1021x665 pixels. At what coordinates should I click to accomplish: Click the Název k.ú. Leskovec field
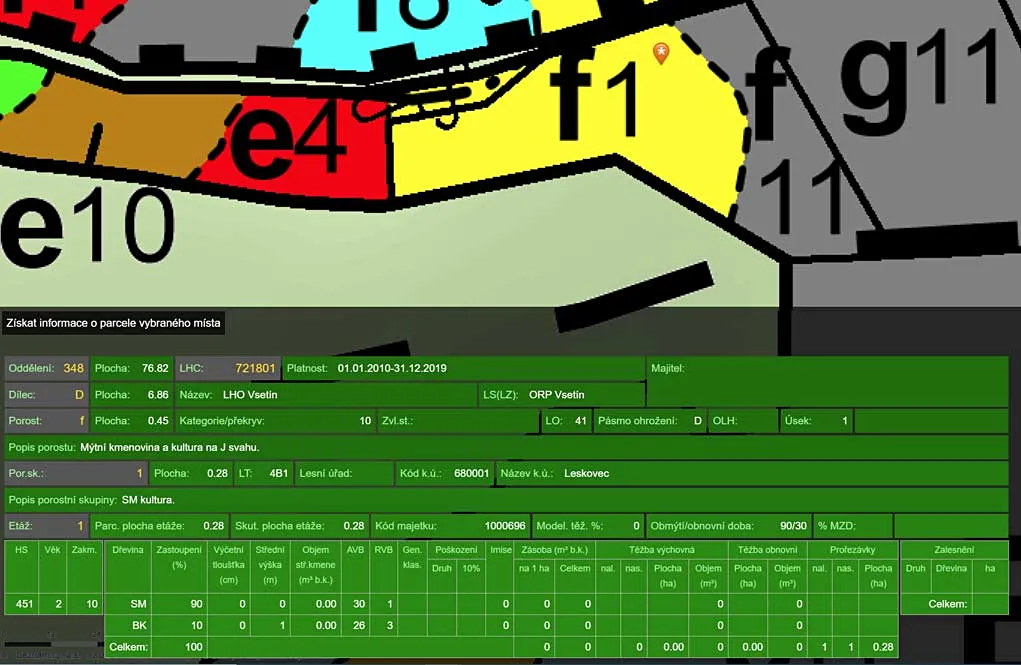pyautogui.click(x=586, y=473)
